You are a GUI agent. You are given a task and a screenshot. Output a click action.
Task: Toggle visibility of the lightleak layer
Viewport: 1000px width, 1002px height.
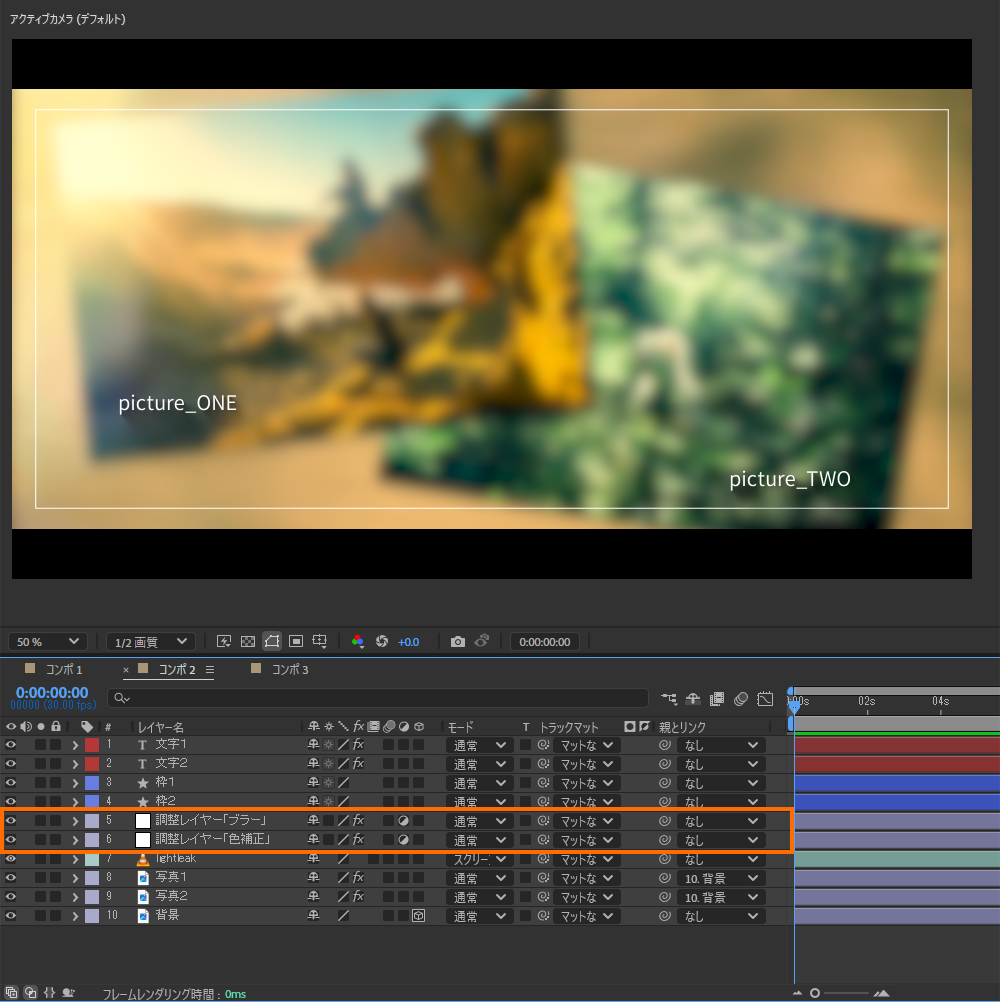click(11, 859)
